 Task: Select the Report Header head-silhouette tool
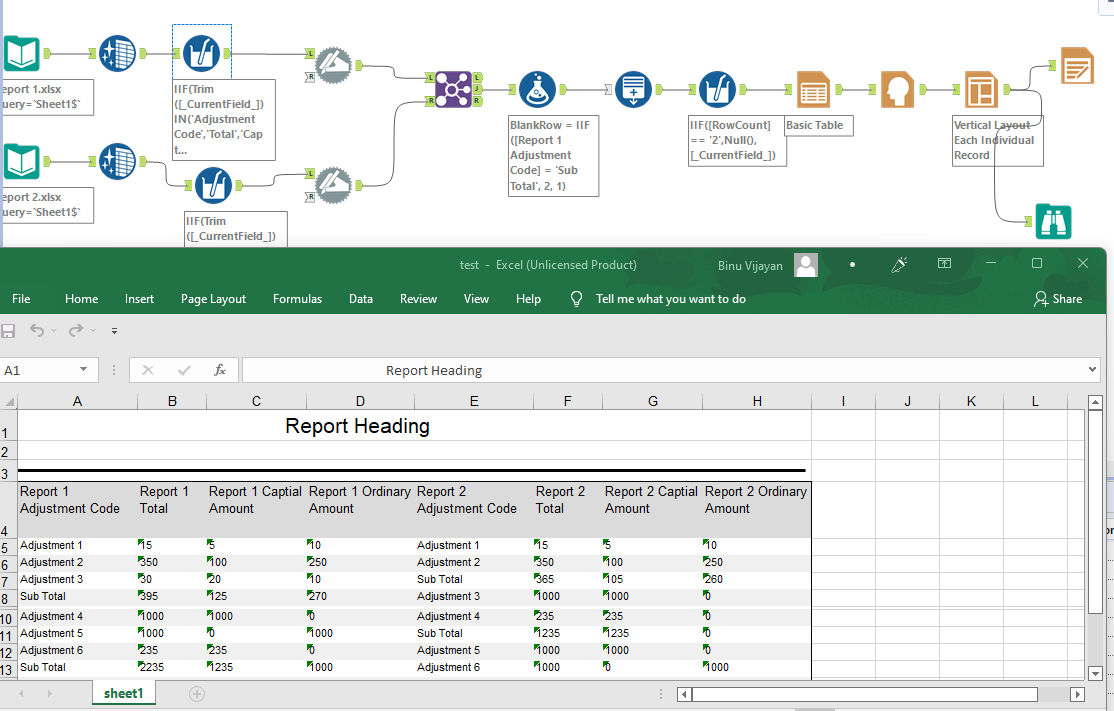tap(897, 89)
